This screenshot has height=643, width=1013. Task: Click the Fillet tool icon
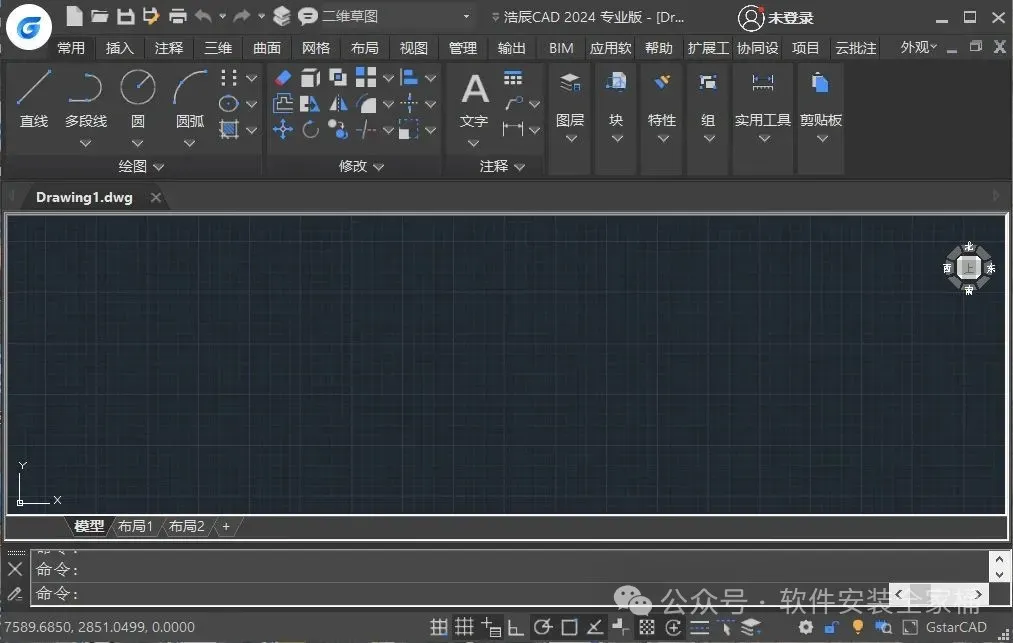coord(366,103)
